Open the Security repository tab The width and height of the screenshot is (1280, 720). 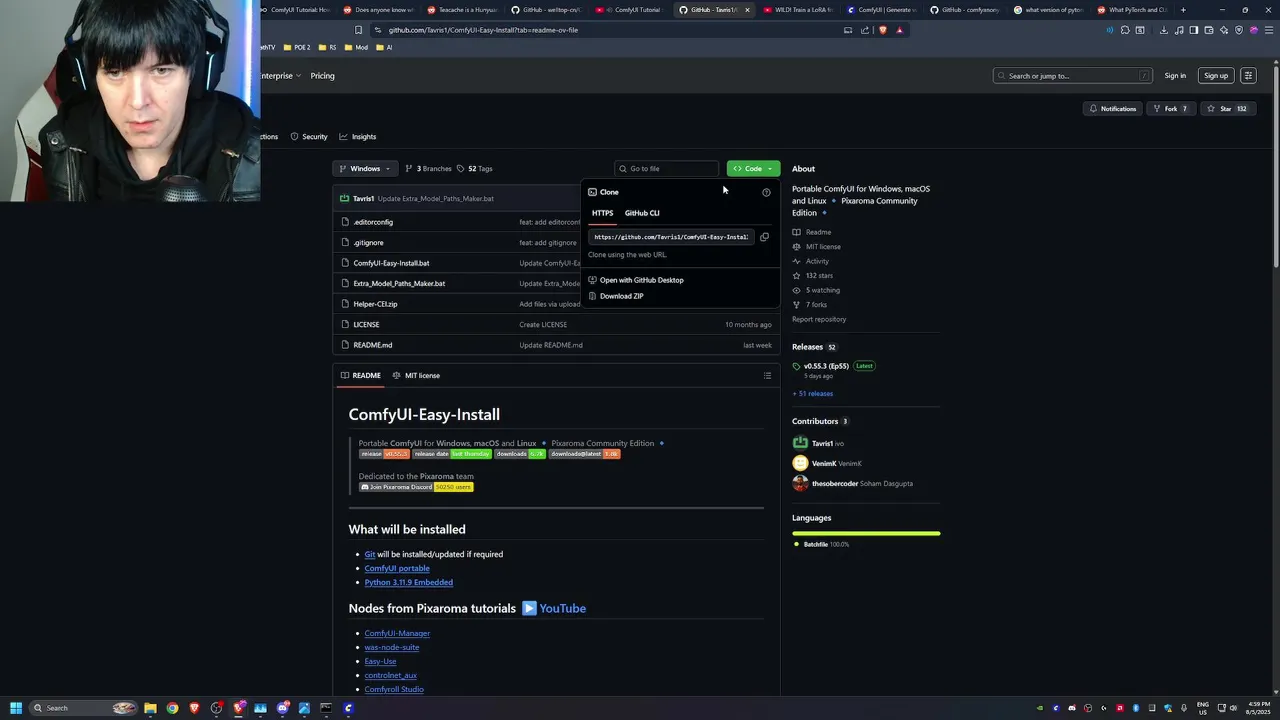(309, 136)
